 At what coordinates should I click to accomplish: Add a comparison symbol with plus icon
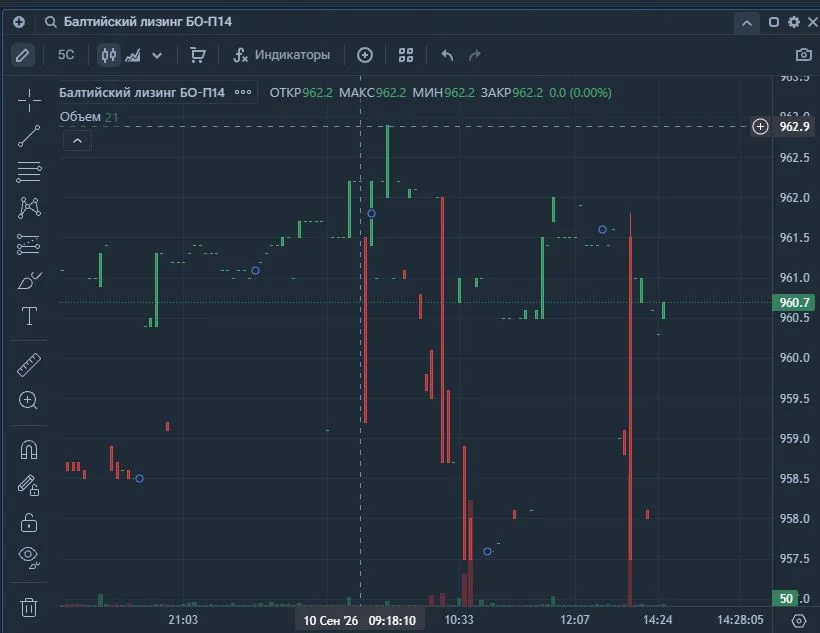[x=365, y=55]
